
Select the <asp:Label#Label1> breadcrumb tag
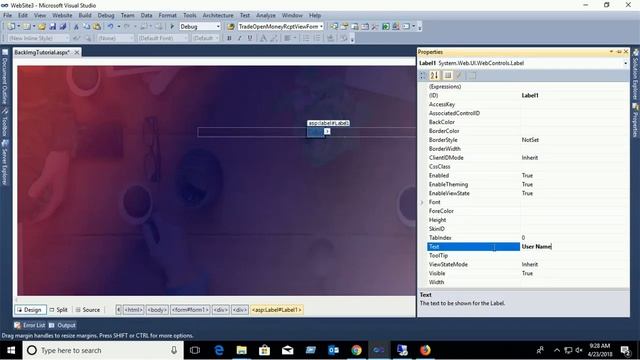pyautogui.click(x=277, y=310)
